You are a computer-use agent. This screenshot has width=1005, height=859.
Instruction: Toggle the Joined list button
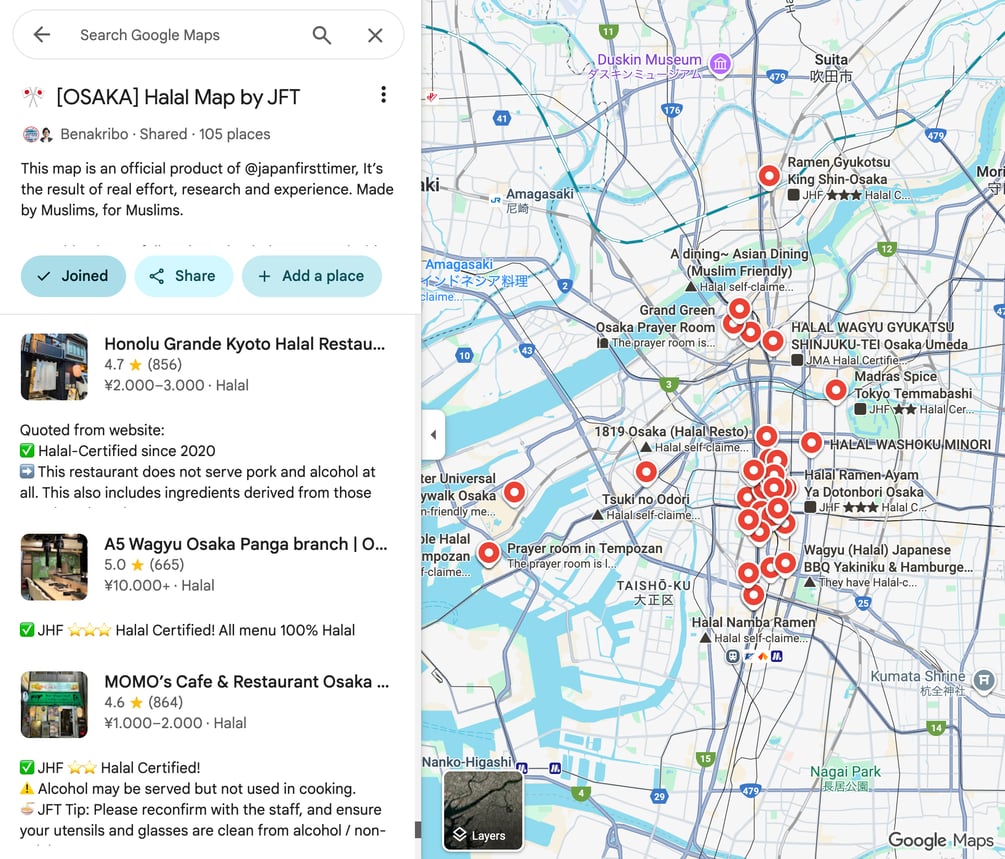coord(73,276)
